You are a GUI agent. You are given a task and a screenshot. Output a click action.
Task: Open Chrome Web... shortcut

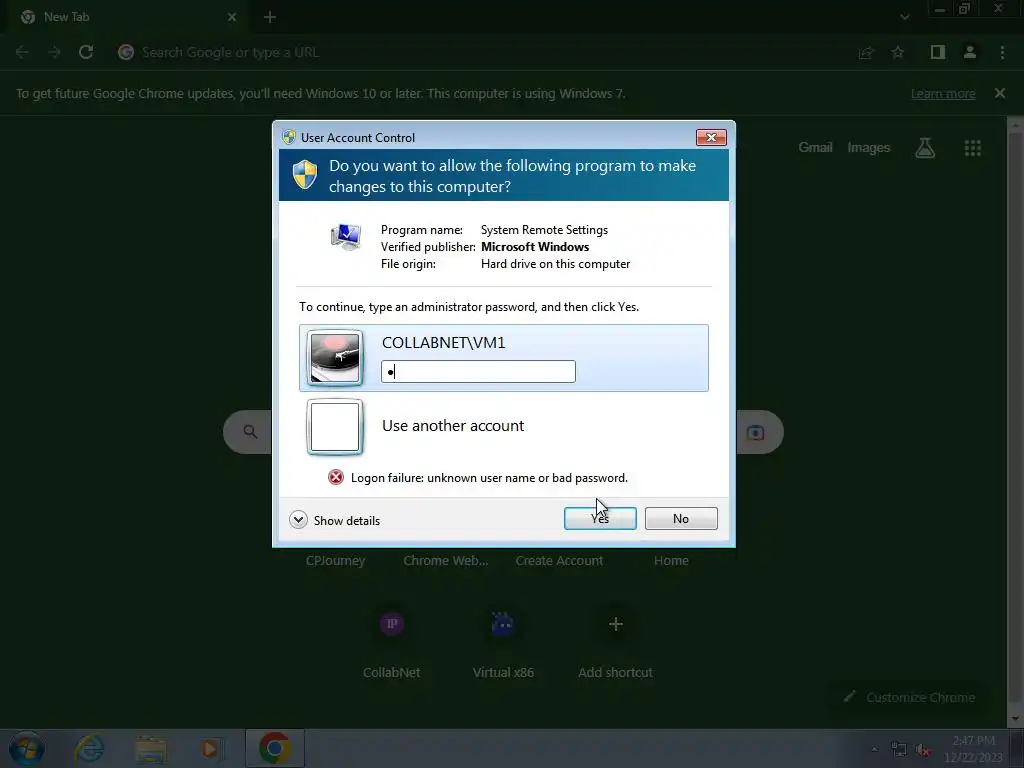[445, 560]
